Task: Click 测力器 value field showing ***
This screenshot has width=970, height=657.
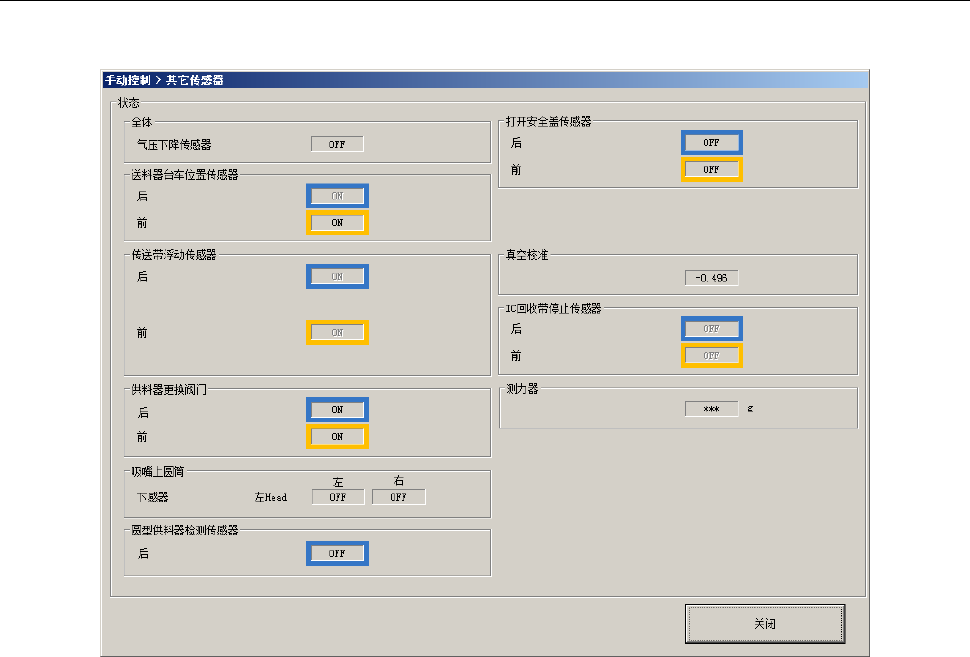Action: 711,409
